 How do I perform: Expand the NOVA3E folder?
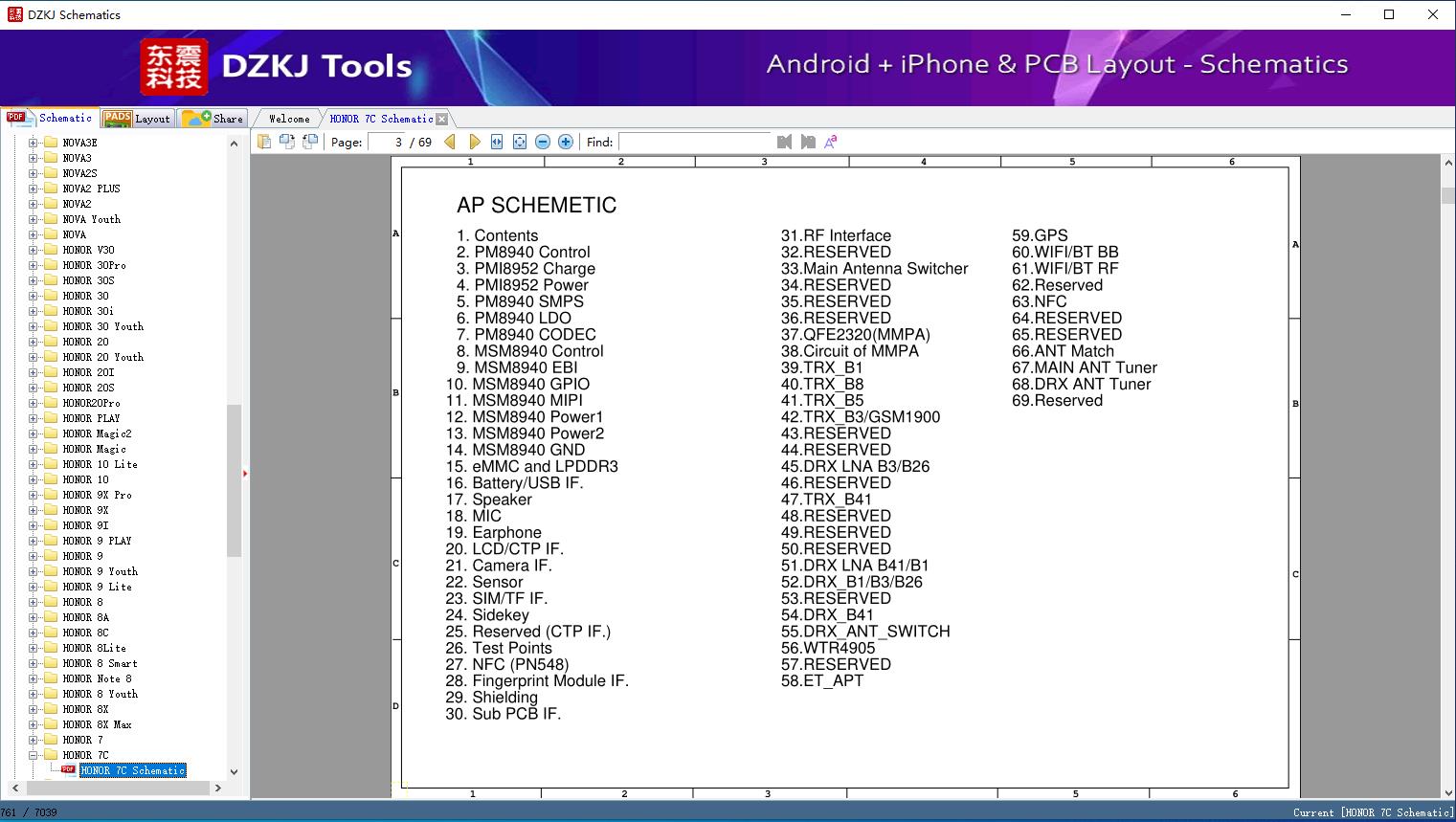(x=34, y=143)
